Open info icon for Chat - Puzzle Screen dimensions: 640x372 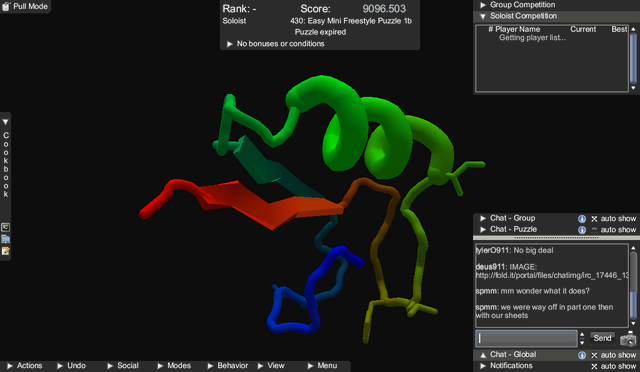tap(582, 230)
